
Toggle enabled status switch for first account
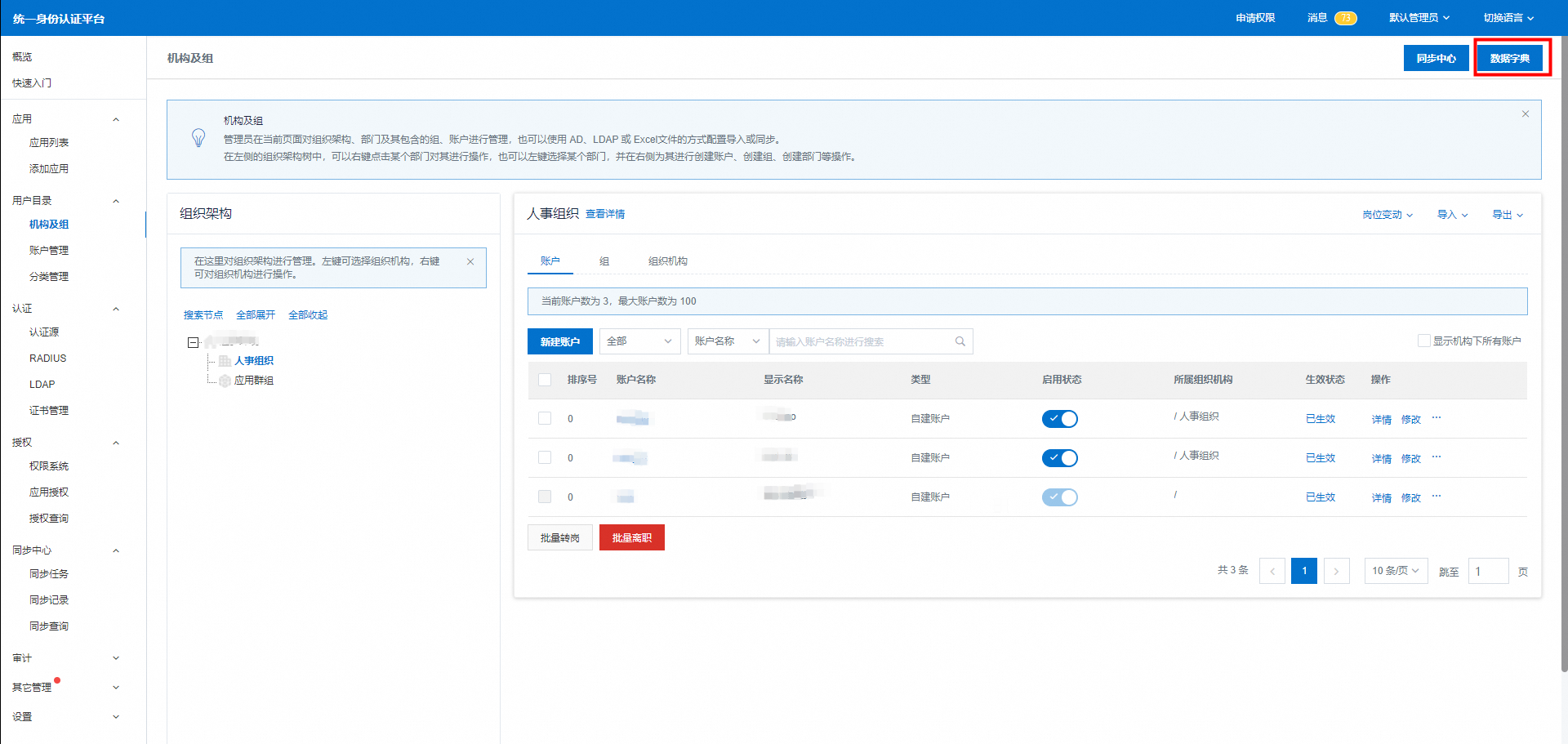click(1059, 419)
